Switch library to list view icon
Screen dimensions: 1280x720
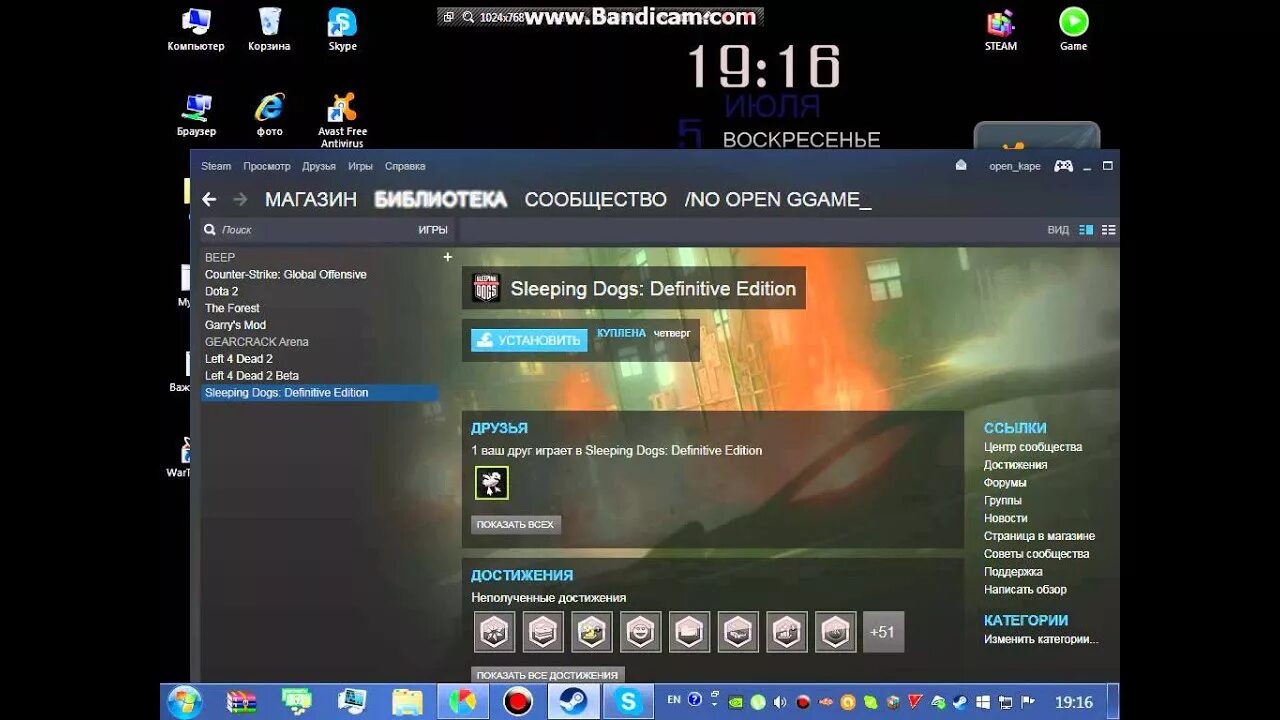pyautogui.click(x=1108, y=230)
